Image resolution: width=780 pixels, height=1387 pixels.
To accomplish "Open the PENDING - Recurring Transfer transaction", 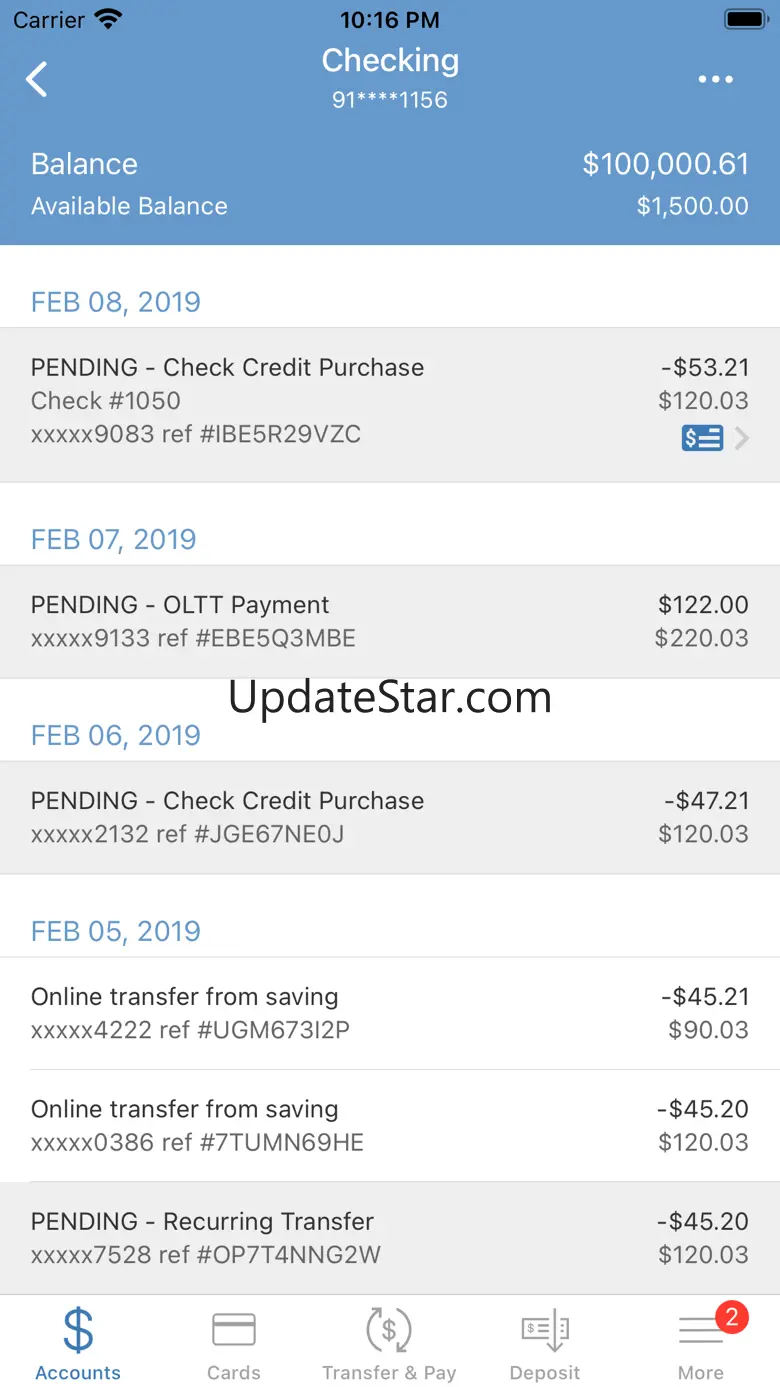I will click(390, 1238).
